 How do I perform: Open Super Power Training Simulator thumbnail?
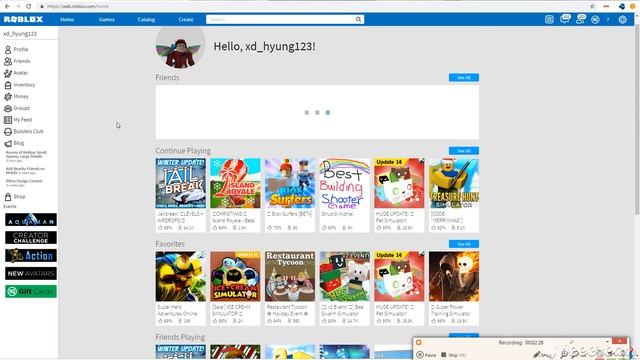[454, 276]
